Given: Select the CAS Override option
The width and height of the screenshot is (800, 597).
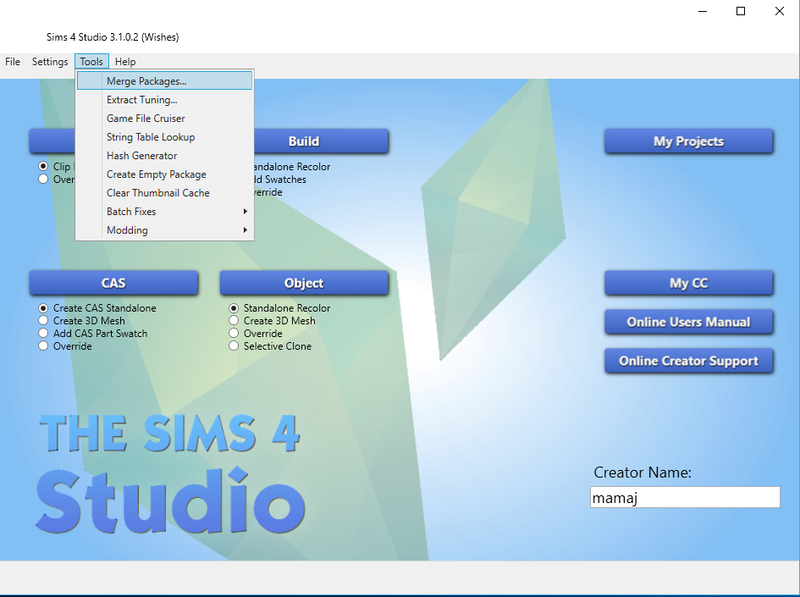Looking at the screenshot, I should click(x=43, y=346).
